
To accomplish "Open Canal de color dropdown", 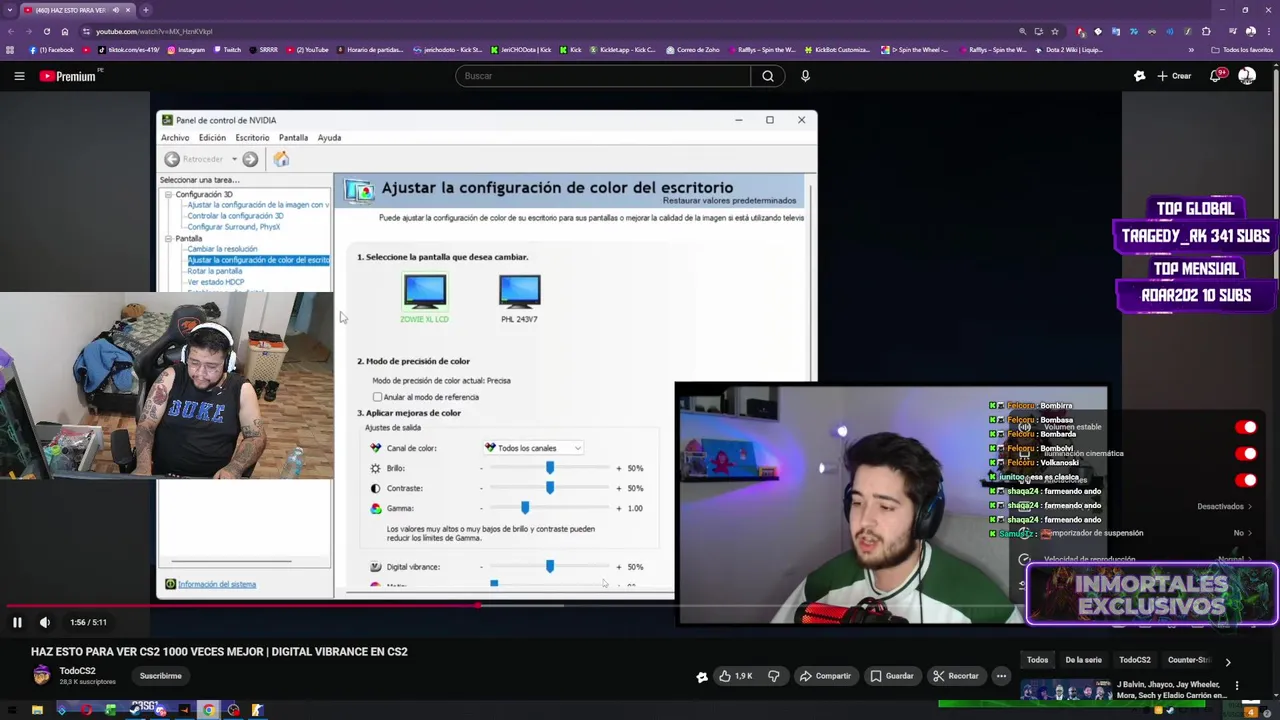I will (x=533, y=448).
